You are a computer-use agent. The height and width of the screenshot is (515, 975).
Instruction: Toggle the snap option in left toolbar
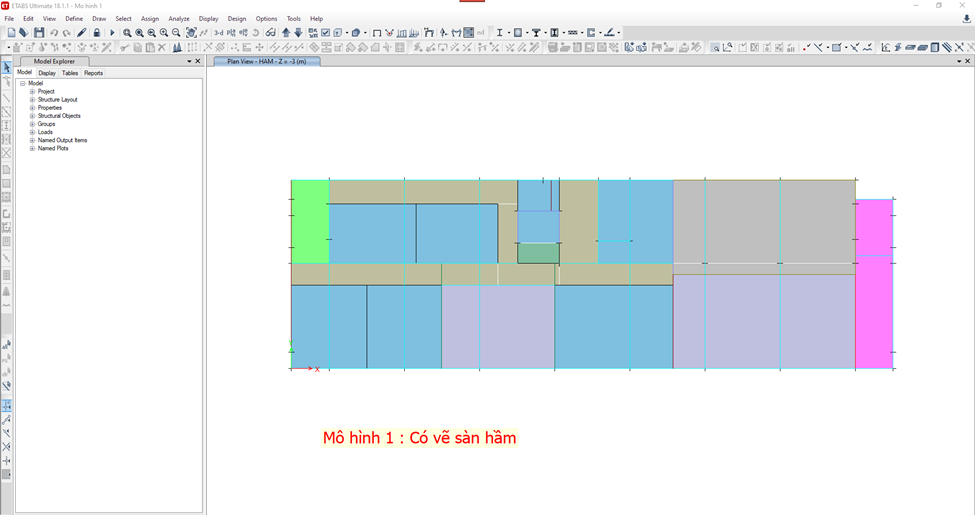(7, 406)
